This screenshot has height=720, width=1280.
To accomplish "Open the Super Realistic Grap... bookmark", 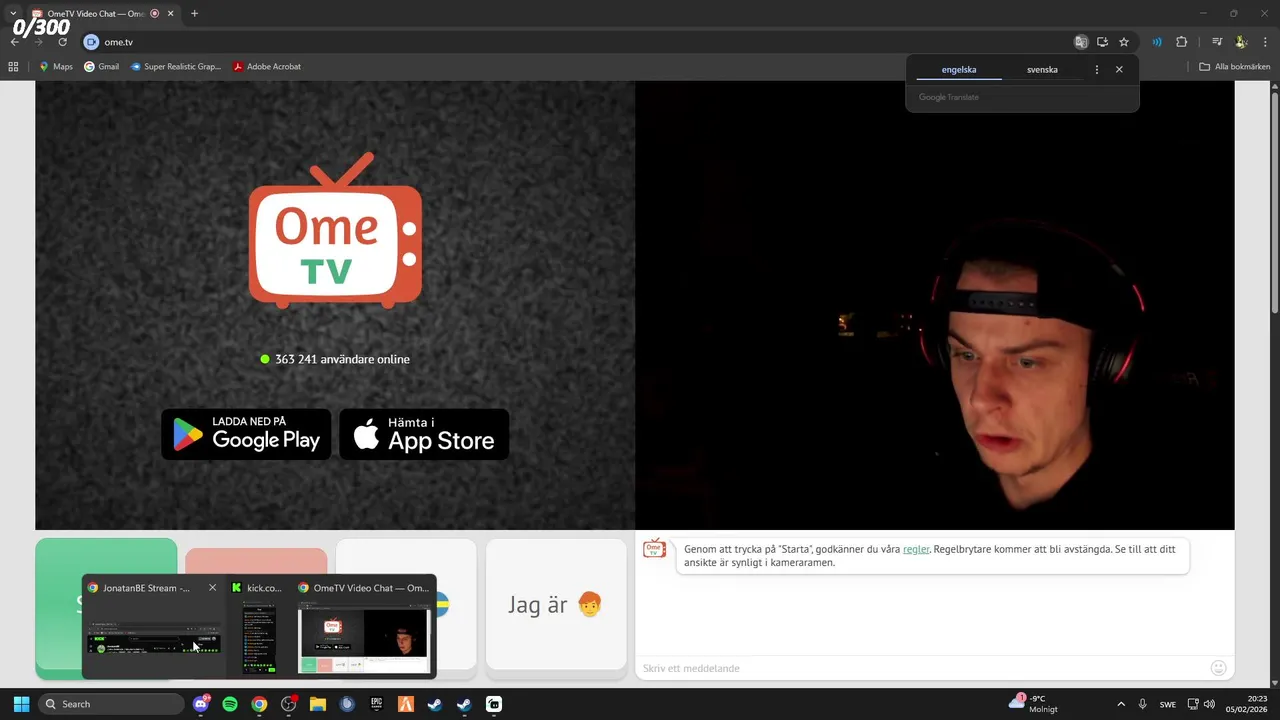I will point(176,67).
